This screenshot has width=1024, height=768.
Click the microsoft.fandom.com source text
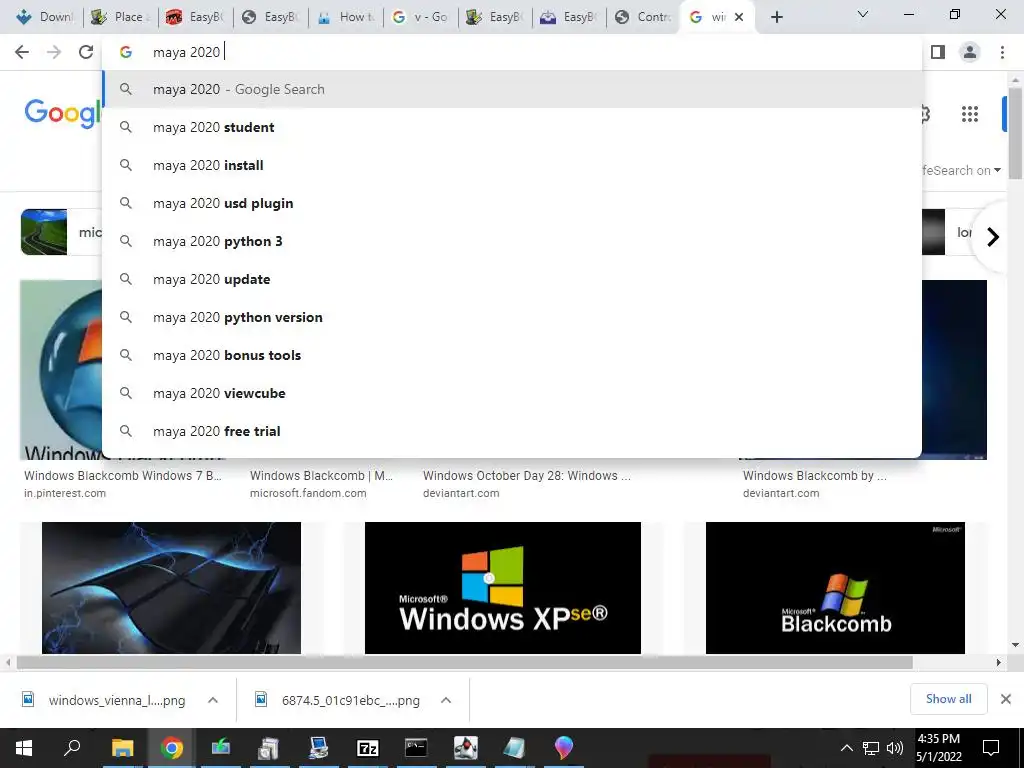click(x=308, y=493)
